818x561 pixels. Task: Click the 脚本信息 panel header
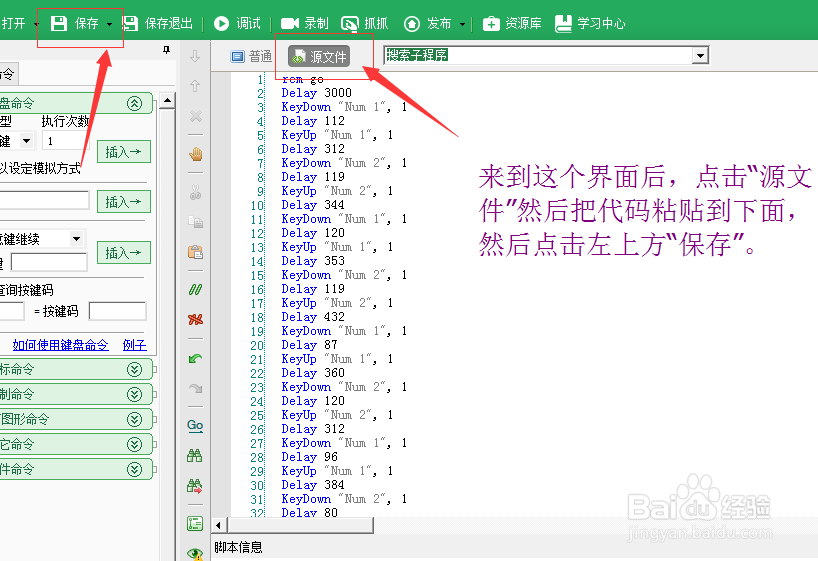238,547
